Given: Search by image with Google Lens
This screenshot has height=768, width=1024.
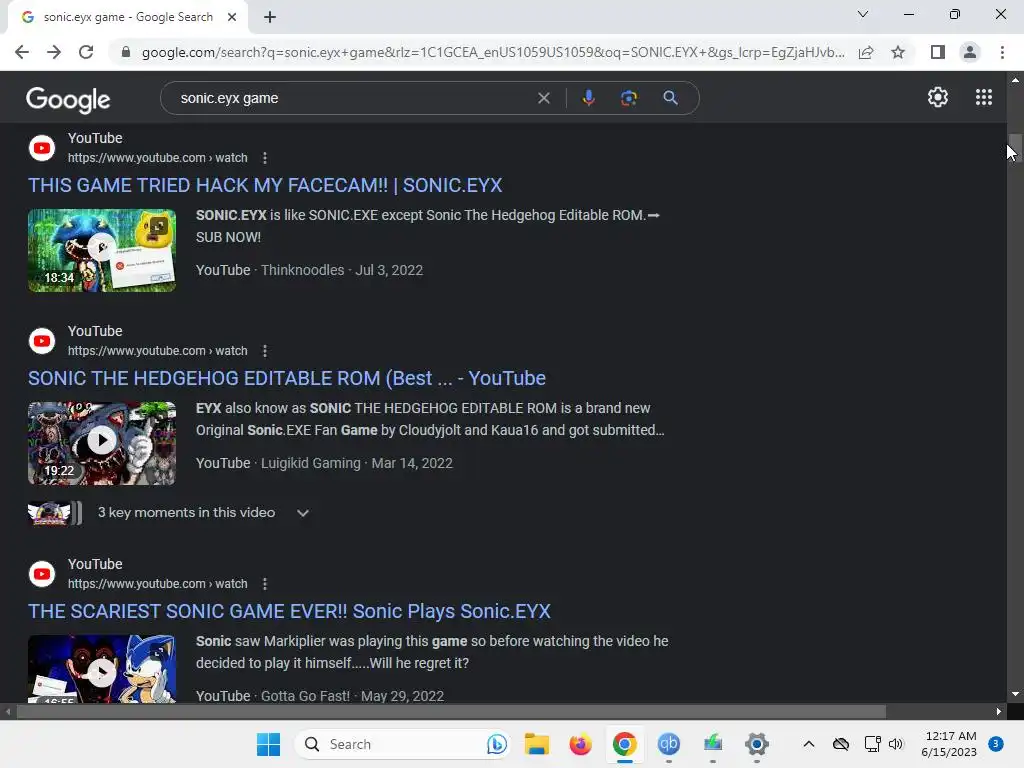Looking at the screenshot, I should click(x=629, y=98).
